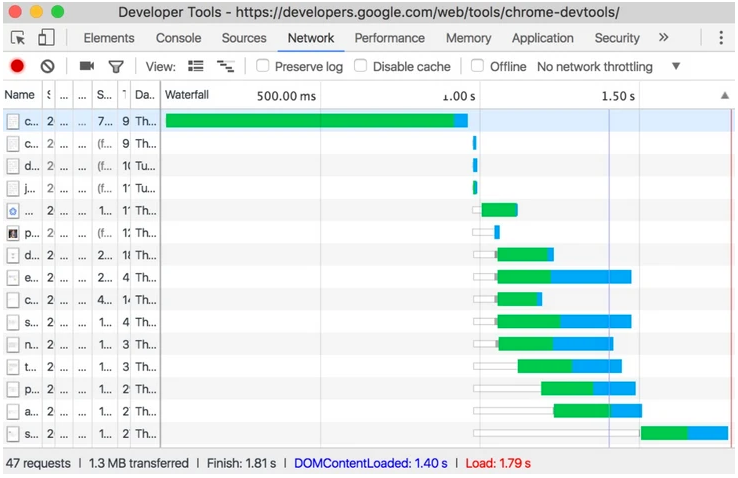
Task: Click the long green bar of first request
Action: [309, 121]
